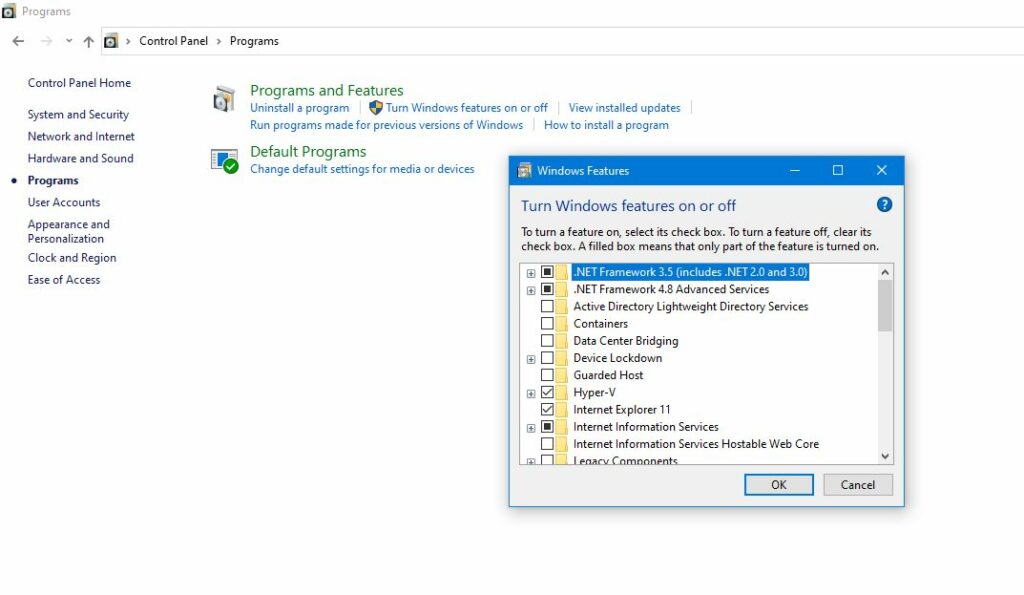Image resolution: width=1024 pixels, height=595 pixels.
Task: Enable the Containers checkbox
Action: click(547, 324)
